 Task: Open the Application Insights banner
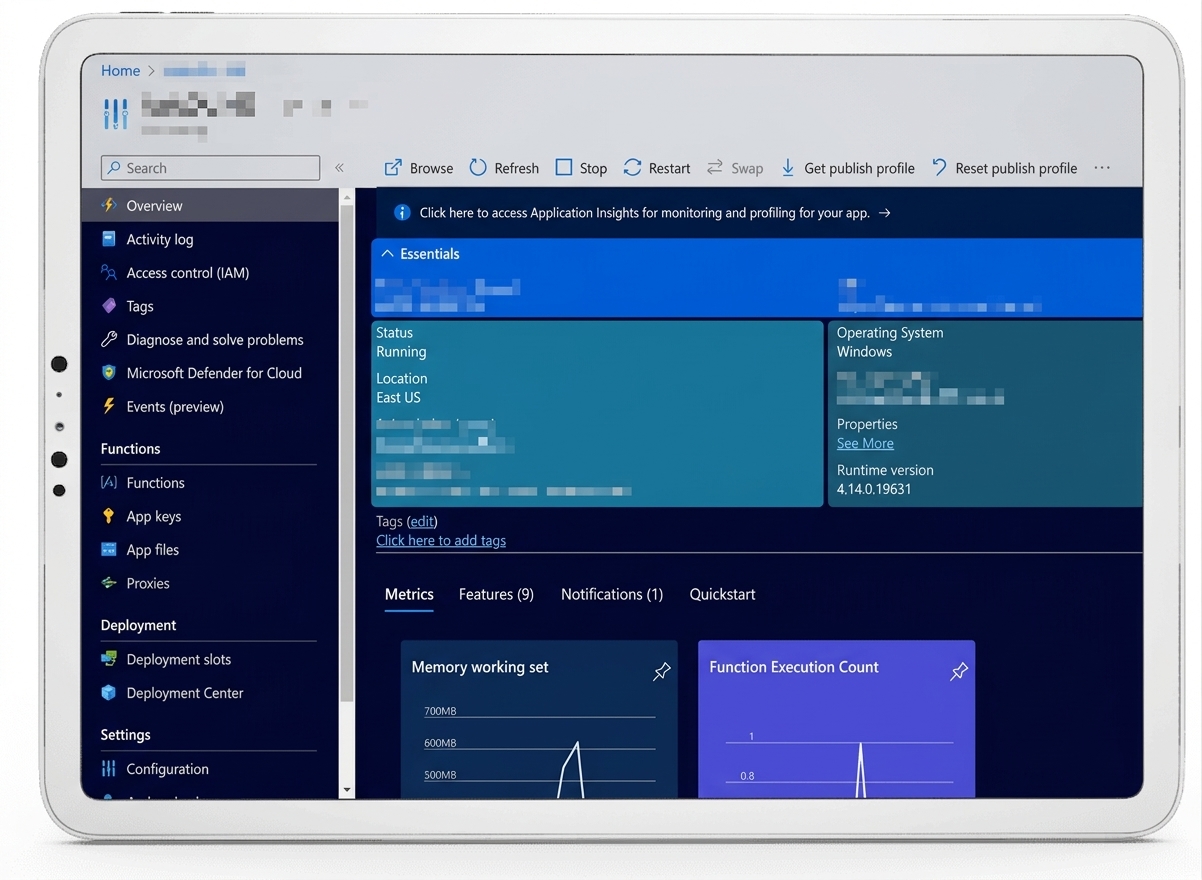655,213
